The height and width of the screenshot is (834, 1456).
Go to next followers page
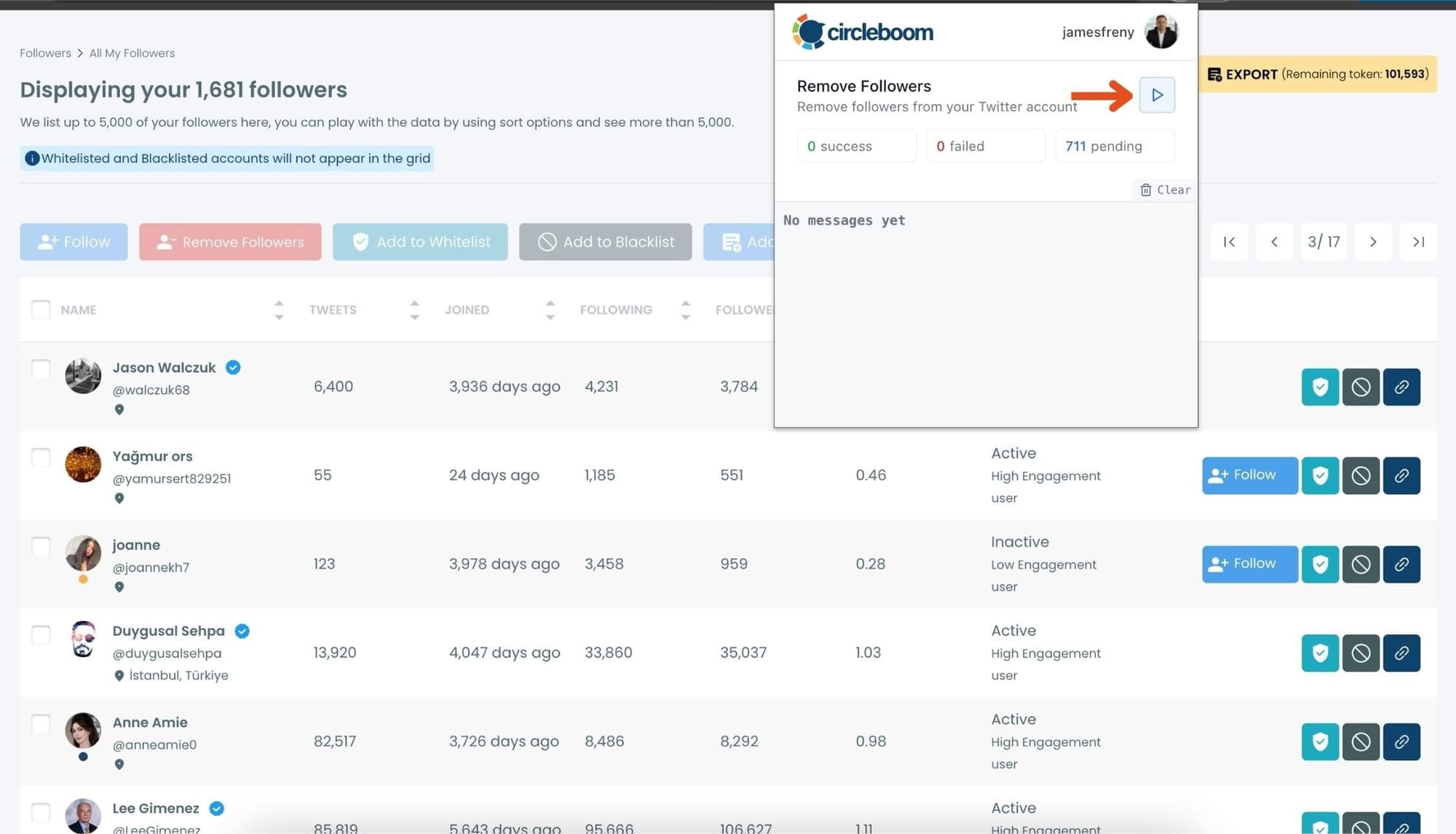[1373, 242]
